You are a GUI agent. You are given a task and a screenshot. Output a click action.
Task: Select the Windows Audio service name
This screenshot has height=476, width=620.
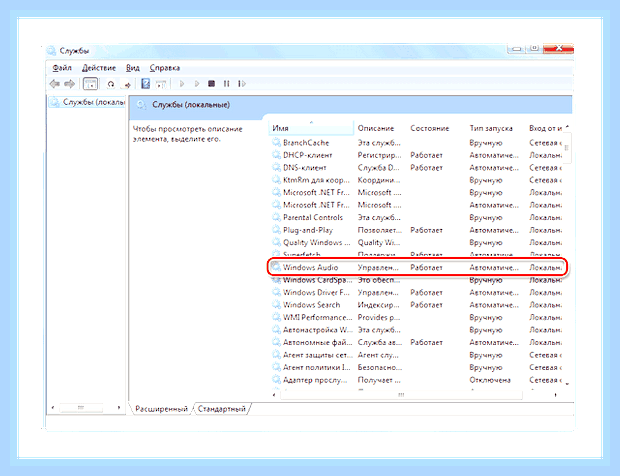pyautogui.click(x=310, y=267)
